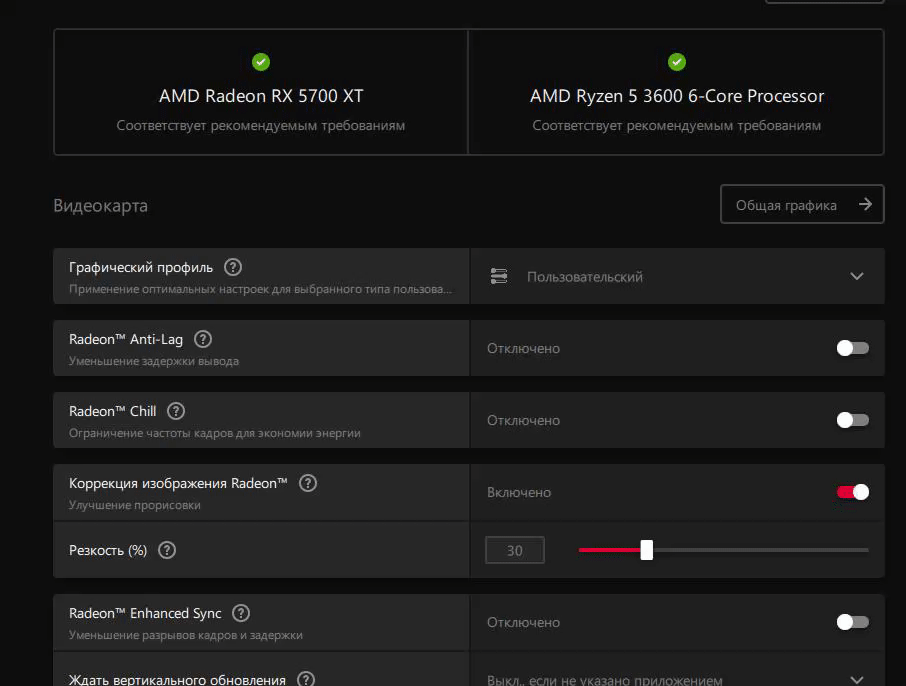906x686 pixels.
Task: Click the Резкость value field showing 30
Action: pyautogui.click(x=515, y=550)
